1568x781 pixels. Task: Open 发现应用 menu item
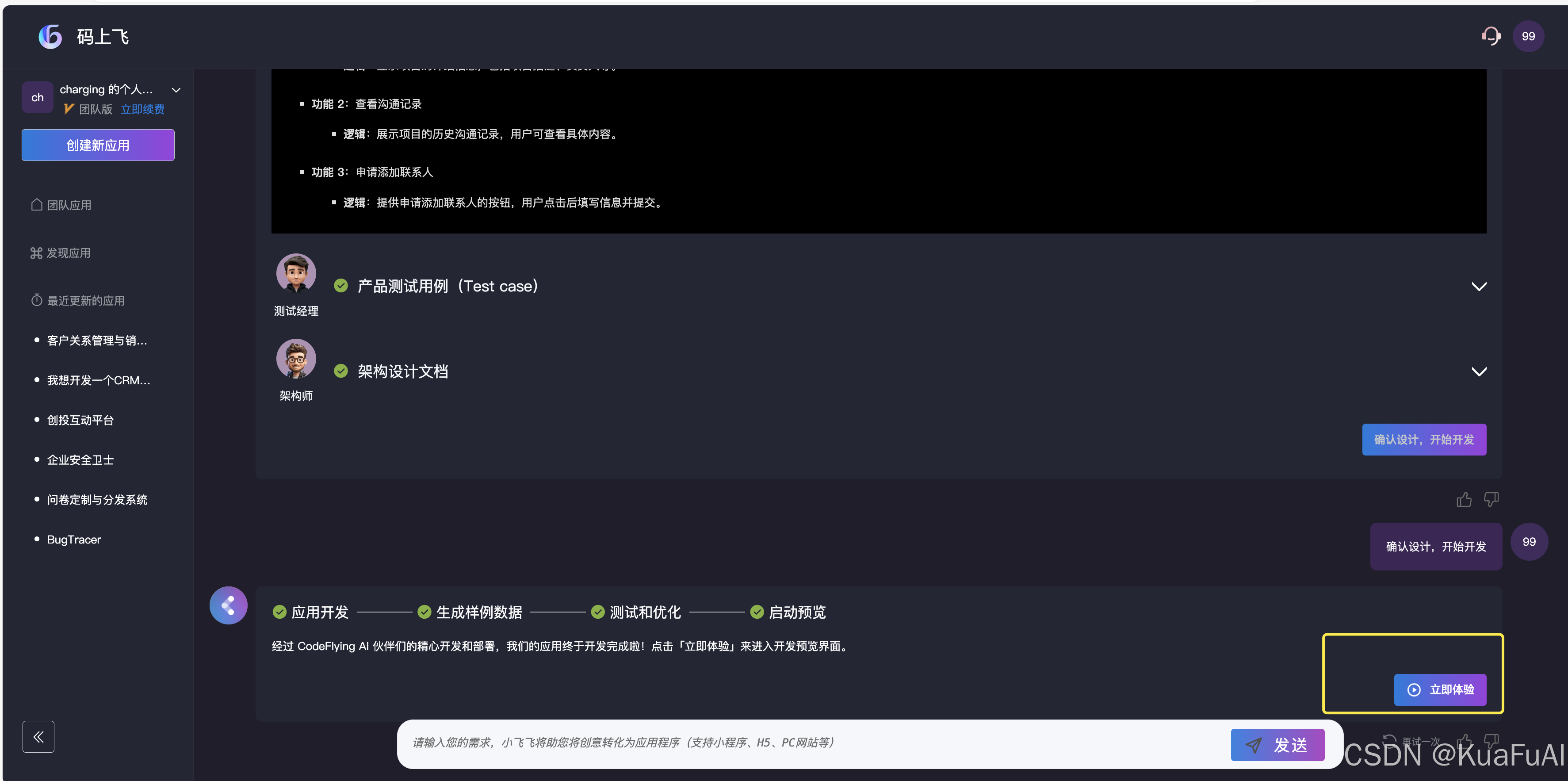(x=68, y=253)
